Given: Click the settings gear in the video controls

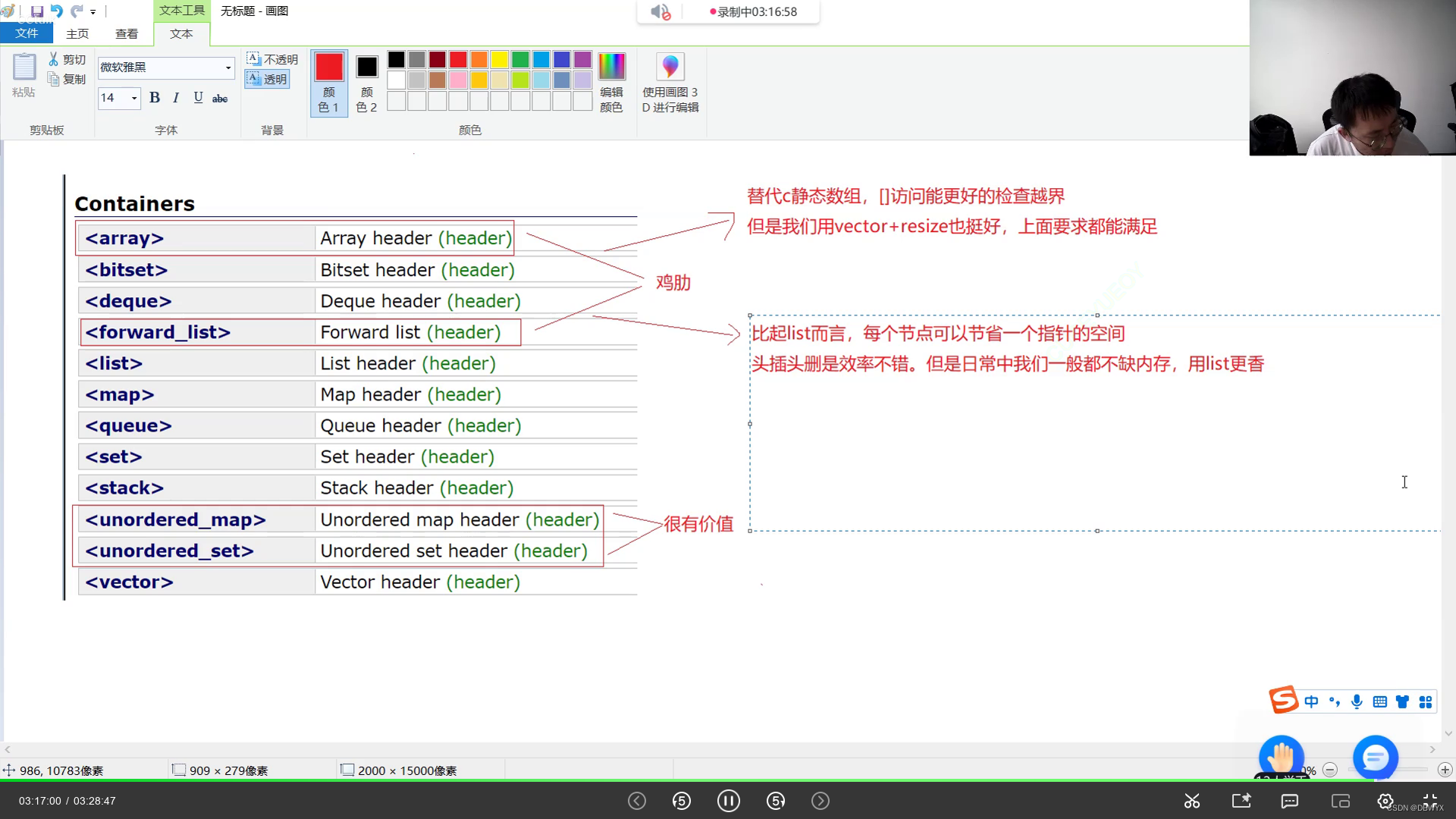Looking at the screenshot, I should pyautogui.click(x=1384, y=800).
